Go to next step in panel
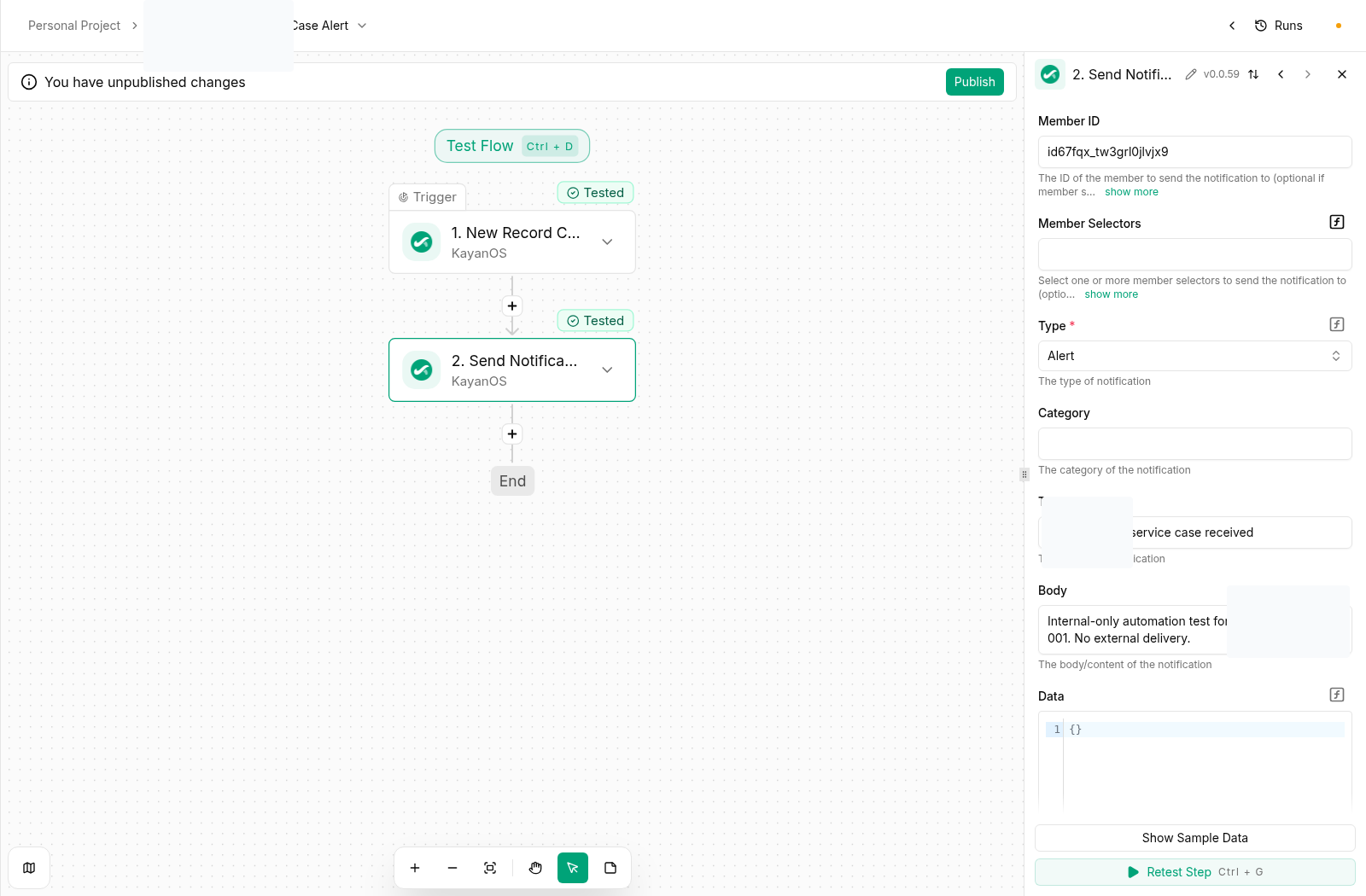The width and height of the screenshot is (1366, 896). tap(1308, 74)
